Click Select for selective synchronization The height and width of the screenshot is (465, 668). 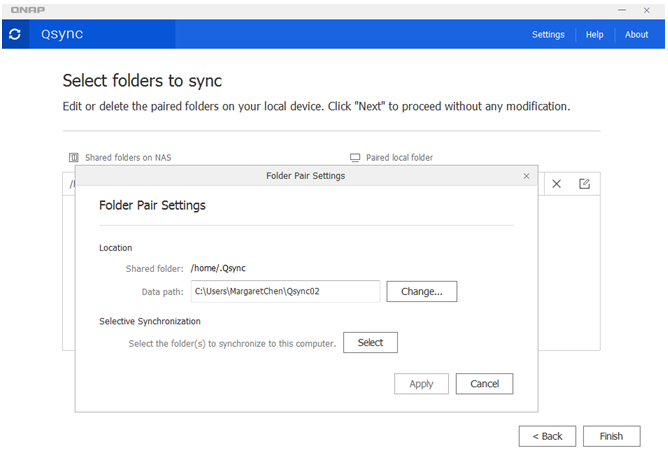click(x=370, y=343)
